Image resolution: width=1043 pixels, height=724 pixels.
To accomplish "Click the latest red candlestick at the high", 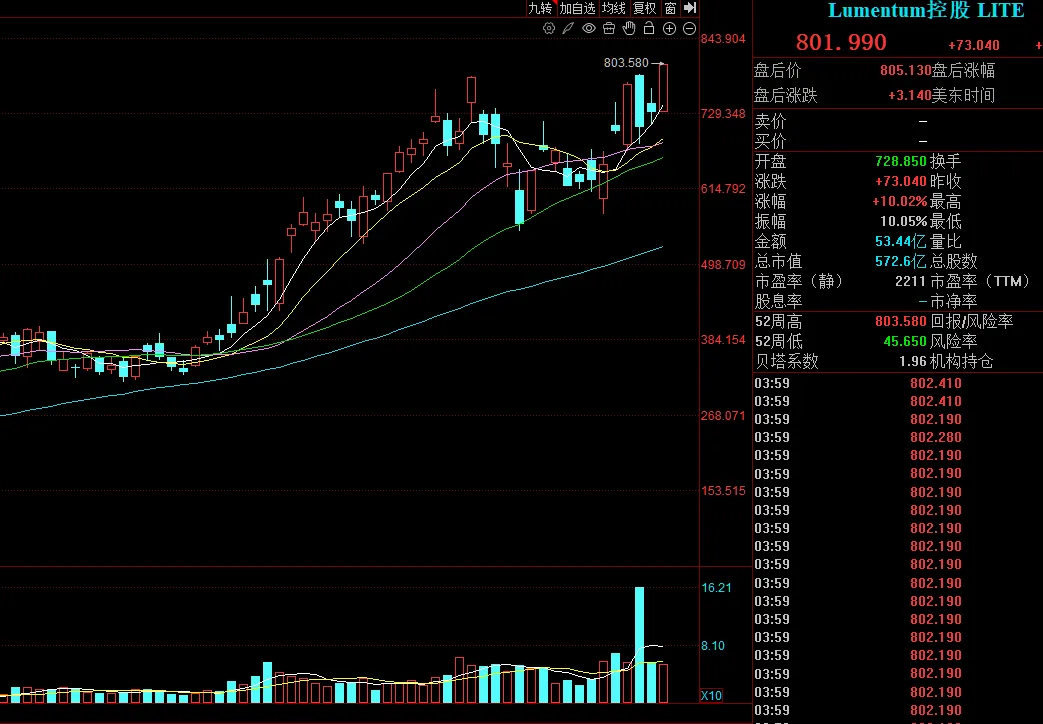I will 663,88.
